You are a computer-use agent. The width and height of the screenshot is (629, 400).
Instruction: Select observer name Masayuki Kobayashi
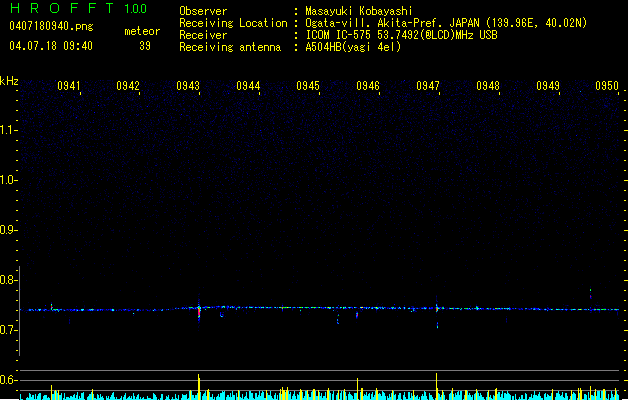pos(359,11)
